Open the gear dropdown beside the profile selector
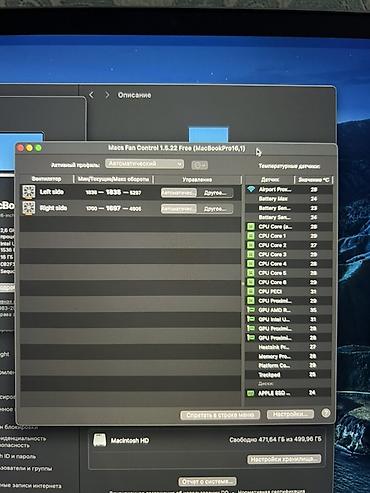Viewport: 370px width, 493px height. coord(200,165)
